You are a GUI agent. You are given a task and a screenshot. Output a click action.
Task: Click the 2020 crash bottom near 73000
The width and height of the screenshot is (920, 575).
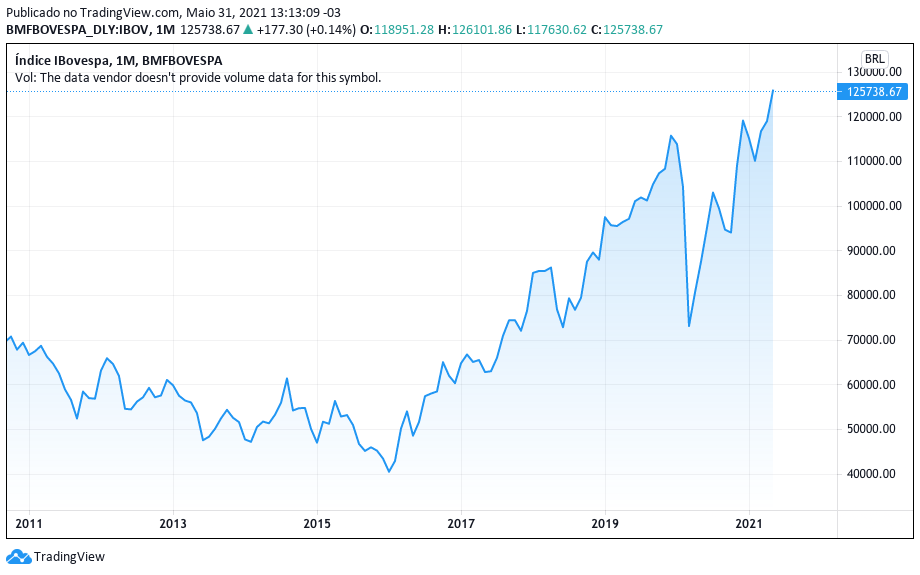pyautogui.click(x=689, y=326)
